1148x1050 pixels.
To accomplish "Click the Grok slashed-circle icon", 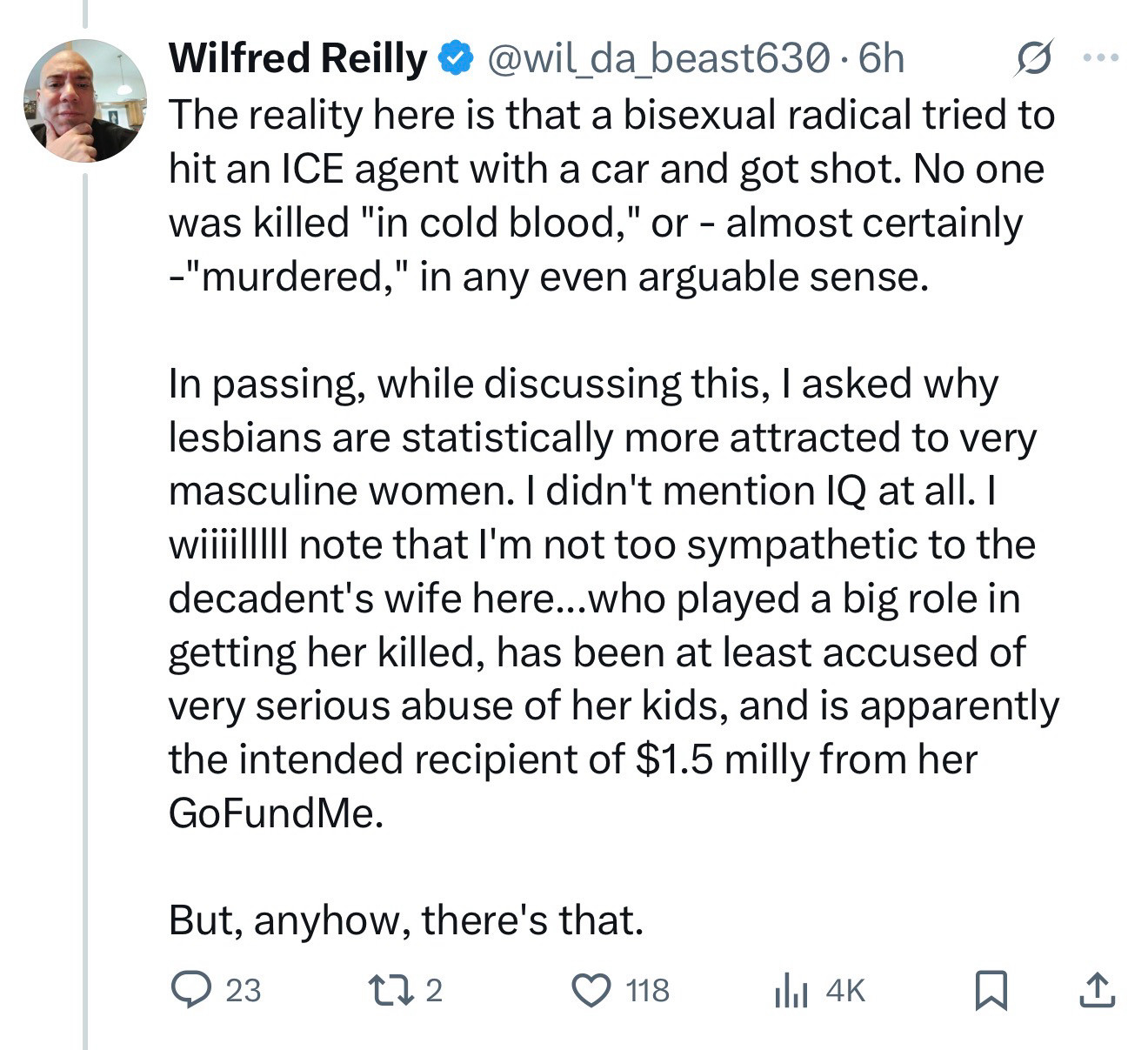I will click(1035, 57).
